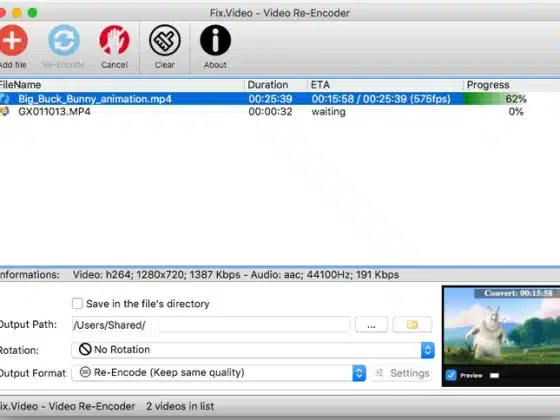This screenshot has height=420, width=560.
Task: Click the video informations text line
Action: 236,275
